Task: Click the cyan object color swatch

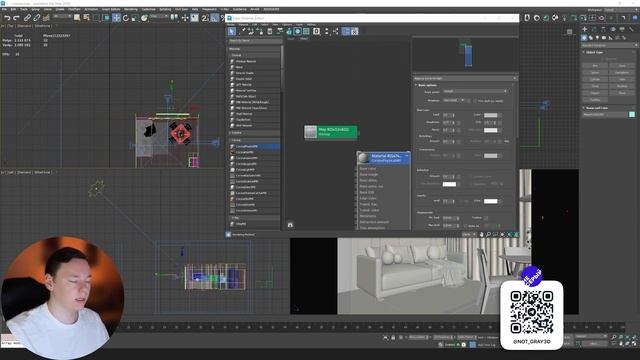Action: [x=632, y=115]
